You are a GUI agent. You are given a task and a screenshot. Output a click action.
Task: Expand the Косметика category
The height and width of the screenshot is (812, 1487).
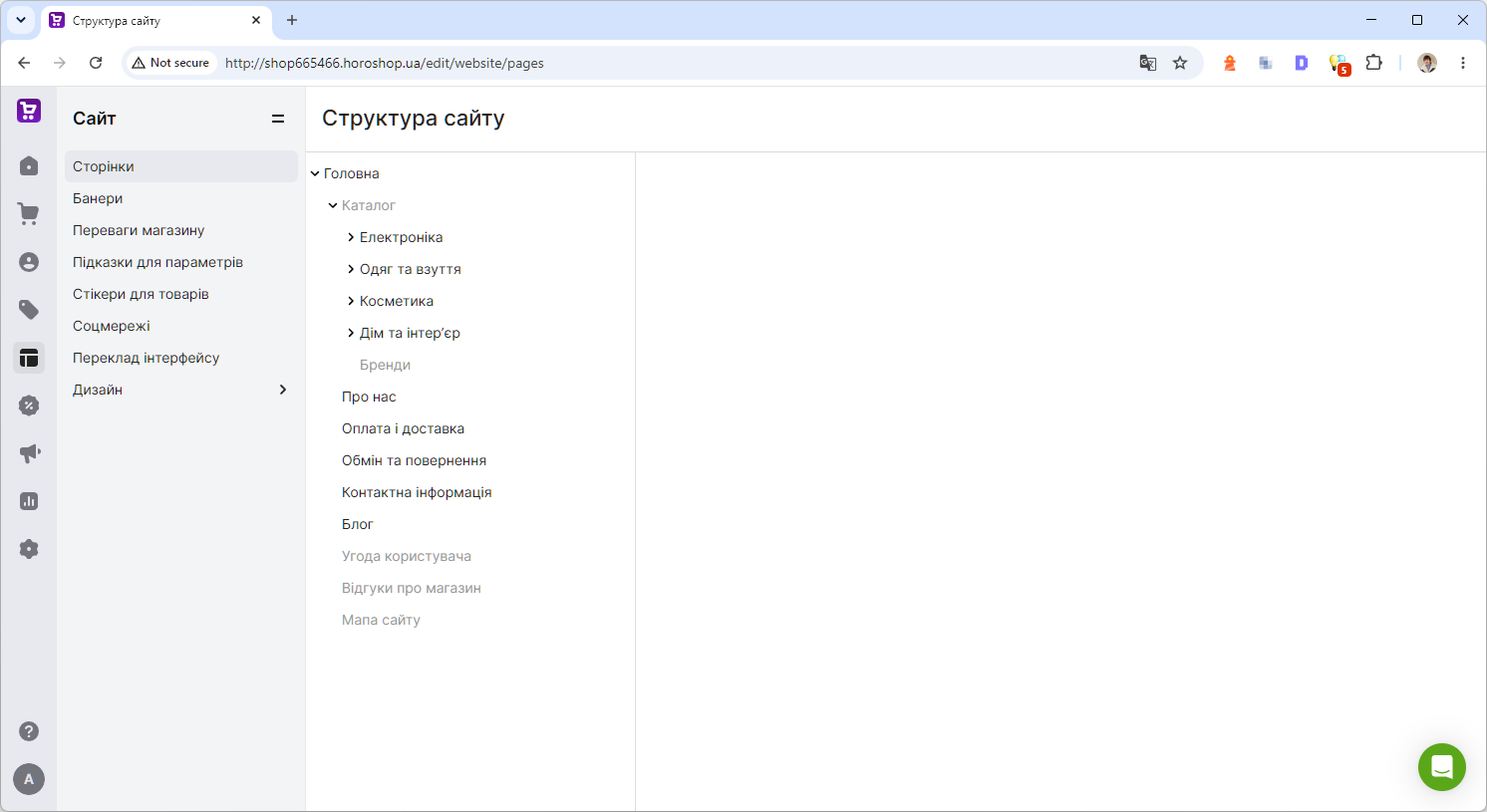click(351, 301)
